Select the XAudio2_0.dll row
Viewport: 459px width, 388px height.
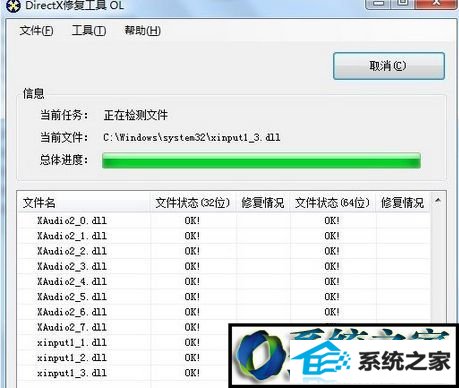pyautogui.click(x=224, y=220)
